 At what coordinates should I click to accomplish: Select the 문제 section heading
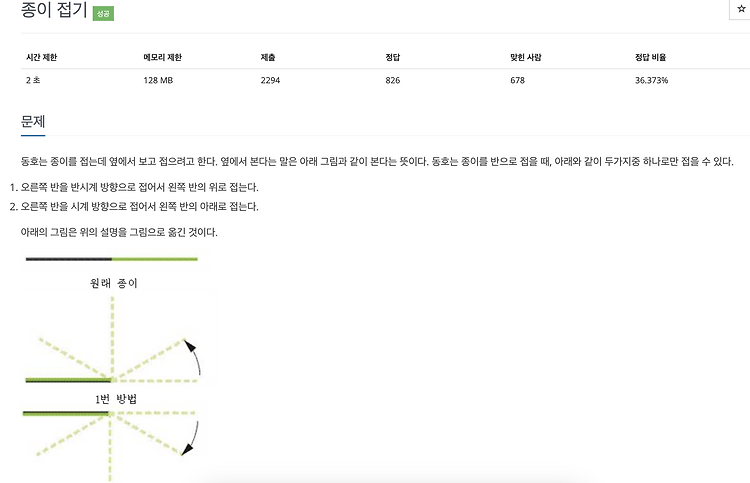(33, 122)
